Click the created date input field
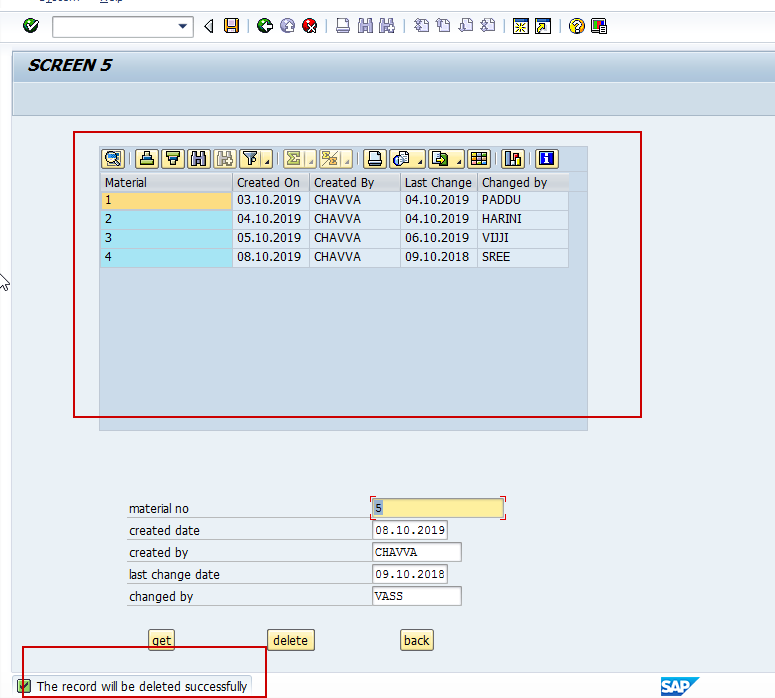Screen dimensions: 775x698 (x=410, y=530)
